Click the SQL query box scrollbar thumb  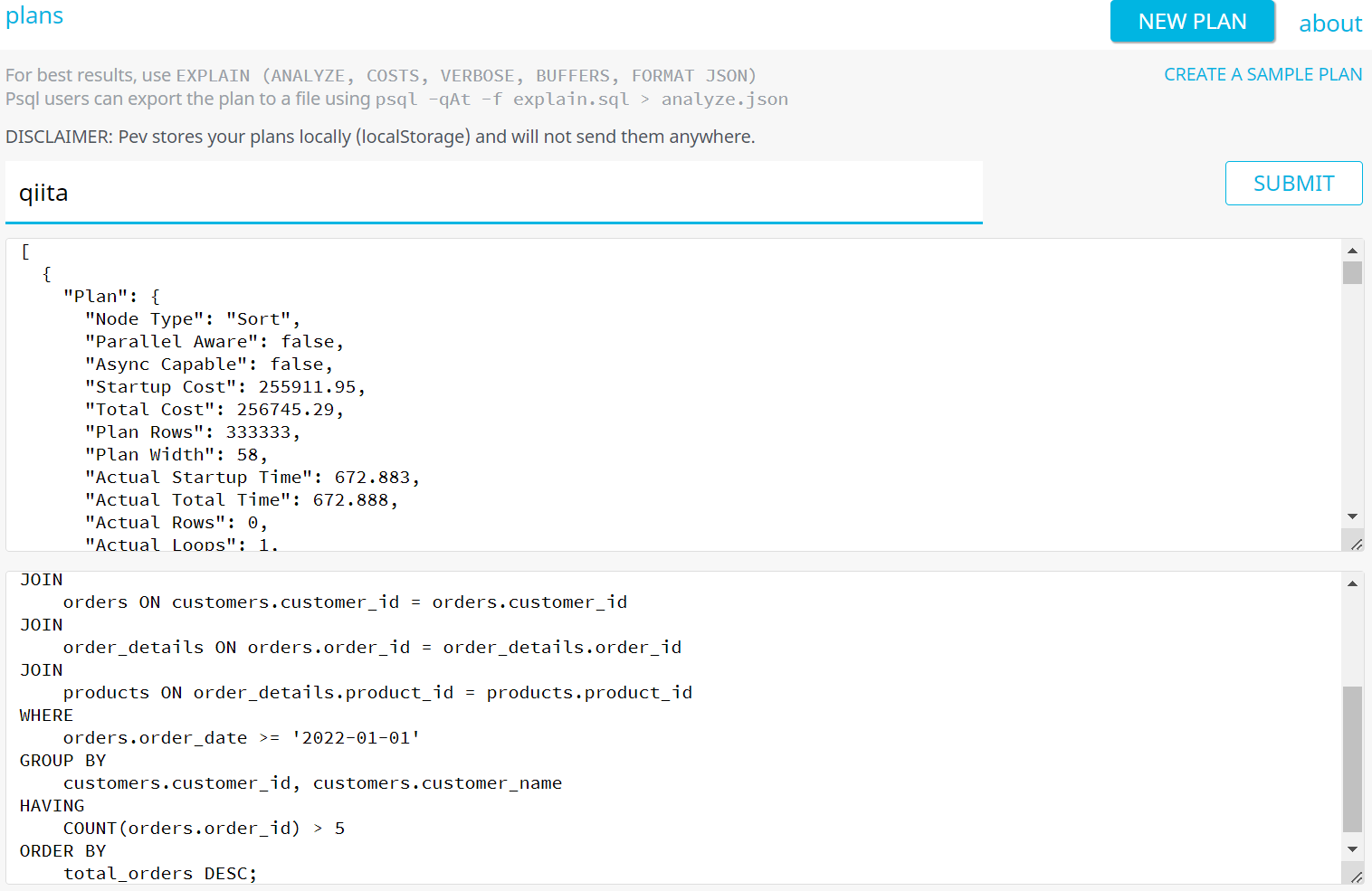(1352, 758)
